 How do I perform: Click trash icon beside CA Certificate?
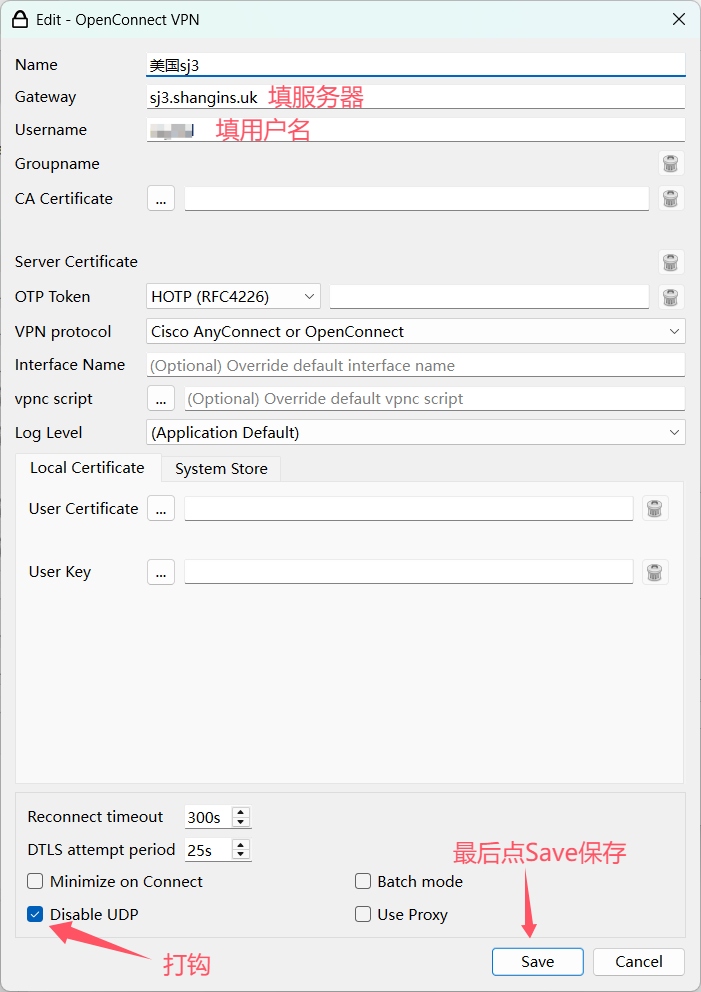tap(671, 199)
